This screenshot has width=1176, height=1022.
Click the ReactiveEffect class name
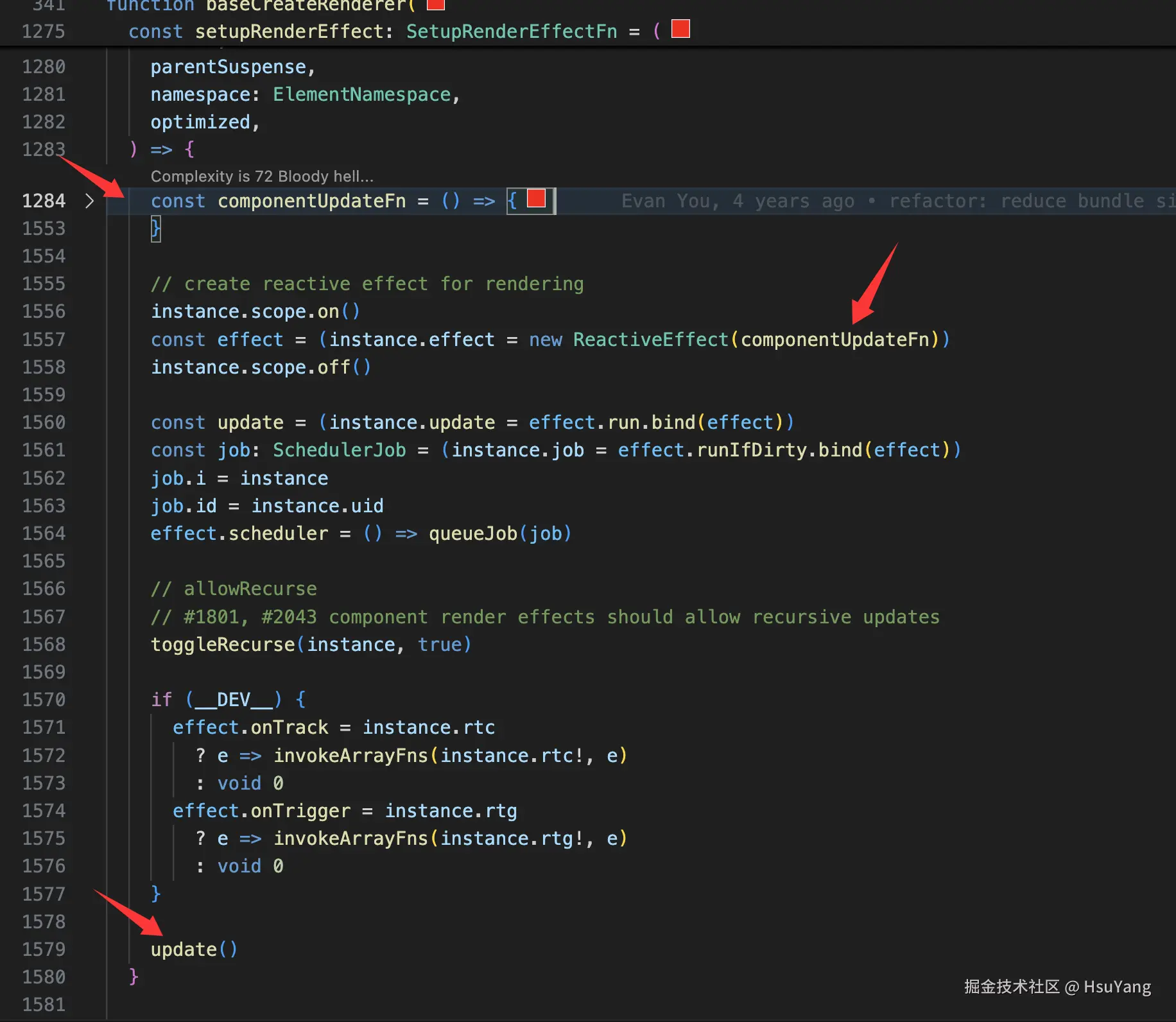[651, 339]
